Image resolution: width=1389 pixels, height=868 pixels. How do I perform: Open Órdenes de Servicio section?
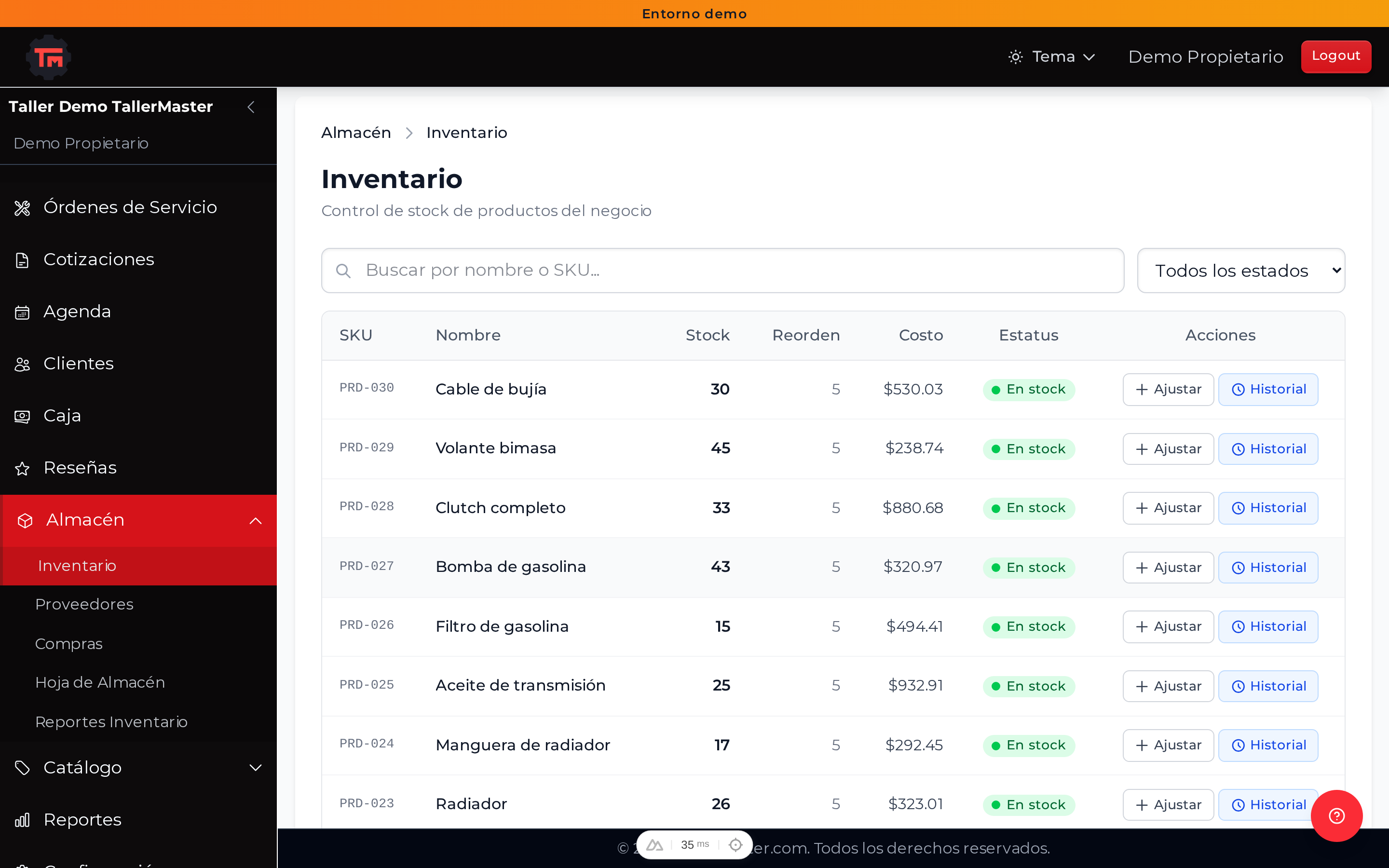tap(138, 207)
